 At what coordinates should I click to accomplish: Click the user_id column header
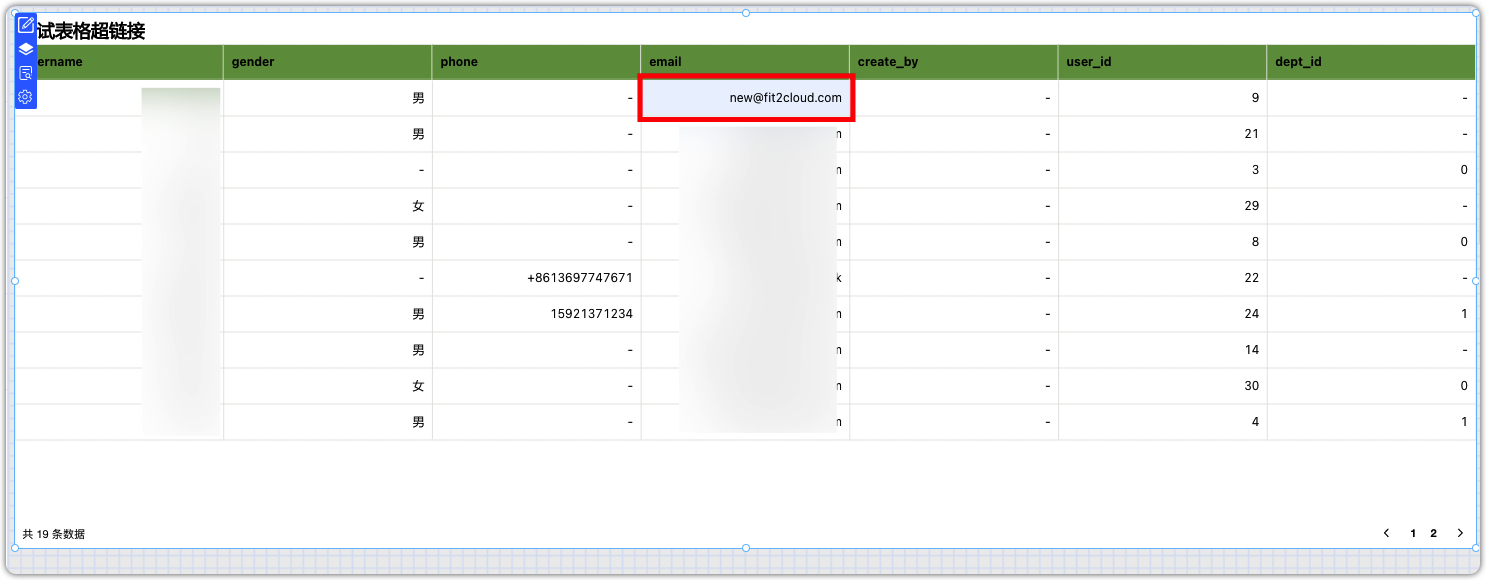tap(1163, 62)
